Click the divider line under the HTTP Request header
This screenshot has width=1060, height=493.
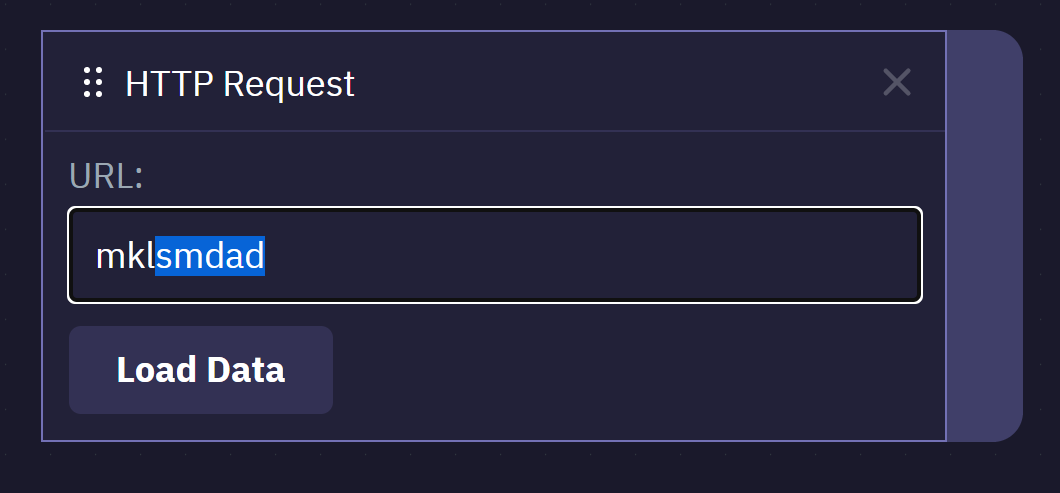pyautogui.click(x=495, y=131)
